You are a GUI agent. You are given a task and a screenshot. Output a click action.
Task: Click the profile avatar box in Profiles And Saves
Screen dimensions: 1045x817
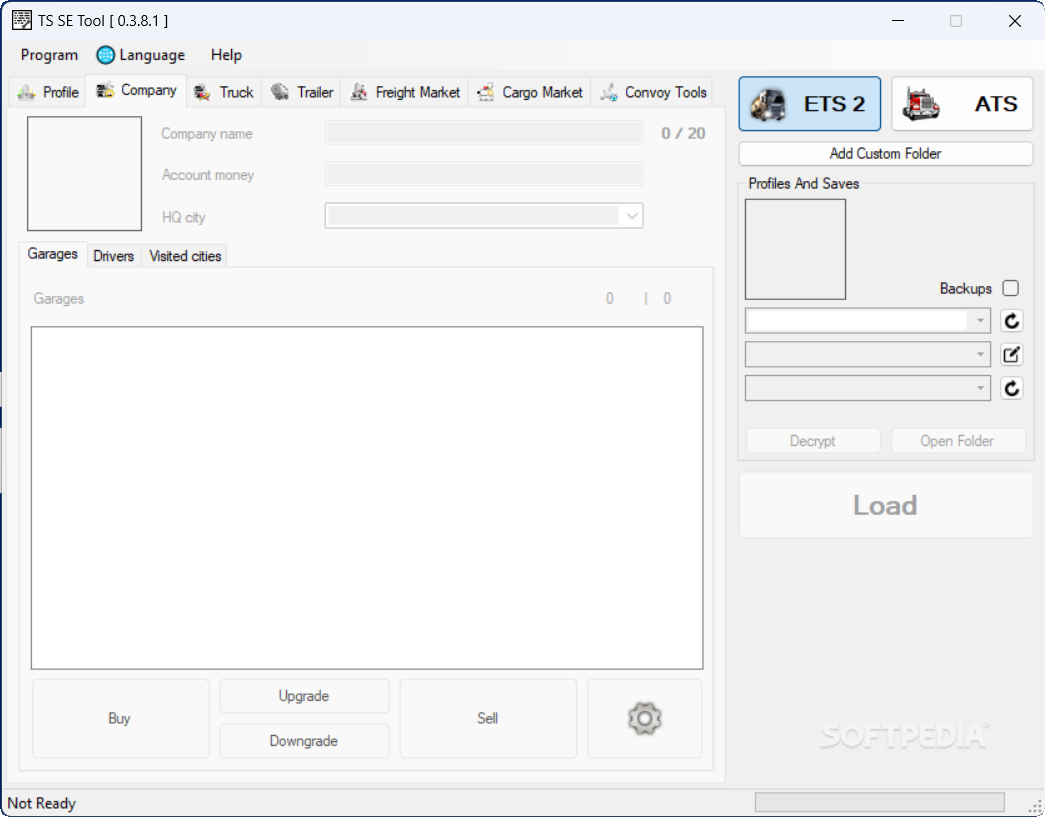click(x=795, y=249)
